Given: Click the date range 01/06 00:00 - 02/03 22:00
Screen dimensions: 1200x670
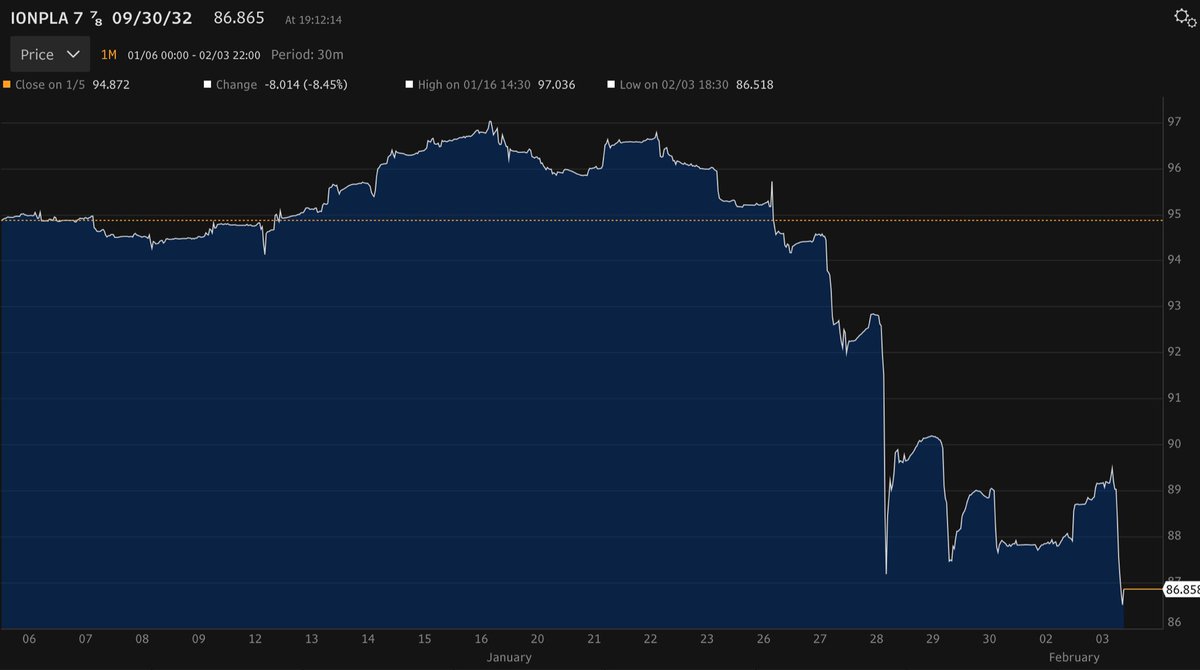Looking at the screenshot, I should pos(194,54).
